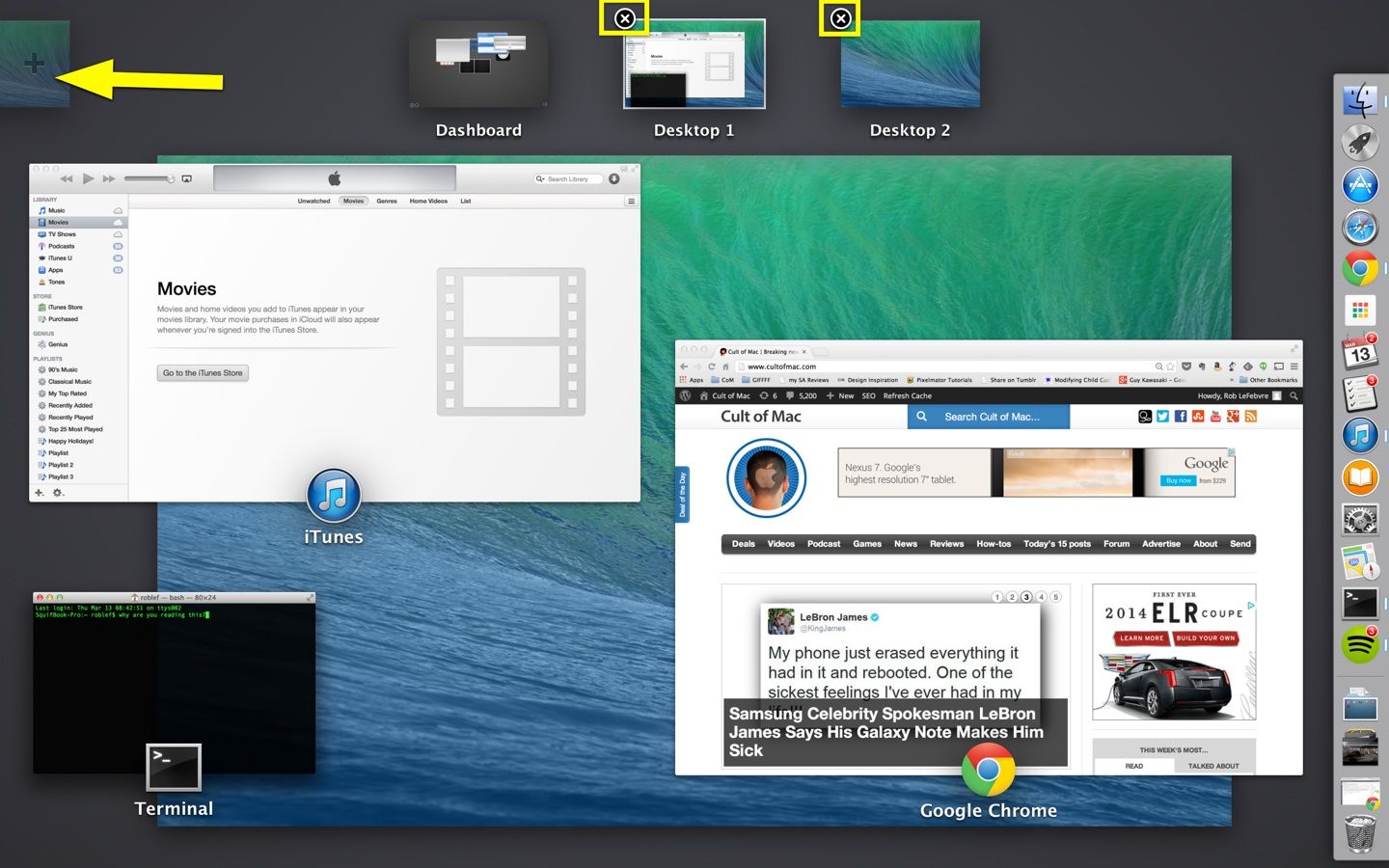Click the Trash icon in the dock
1389x868 pixels.
click(x=1360, y=832)
